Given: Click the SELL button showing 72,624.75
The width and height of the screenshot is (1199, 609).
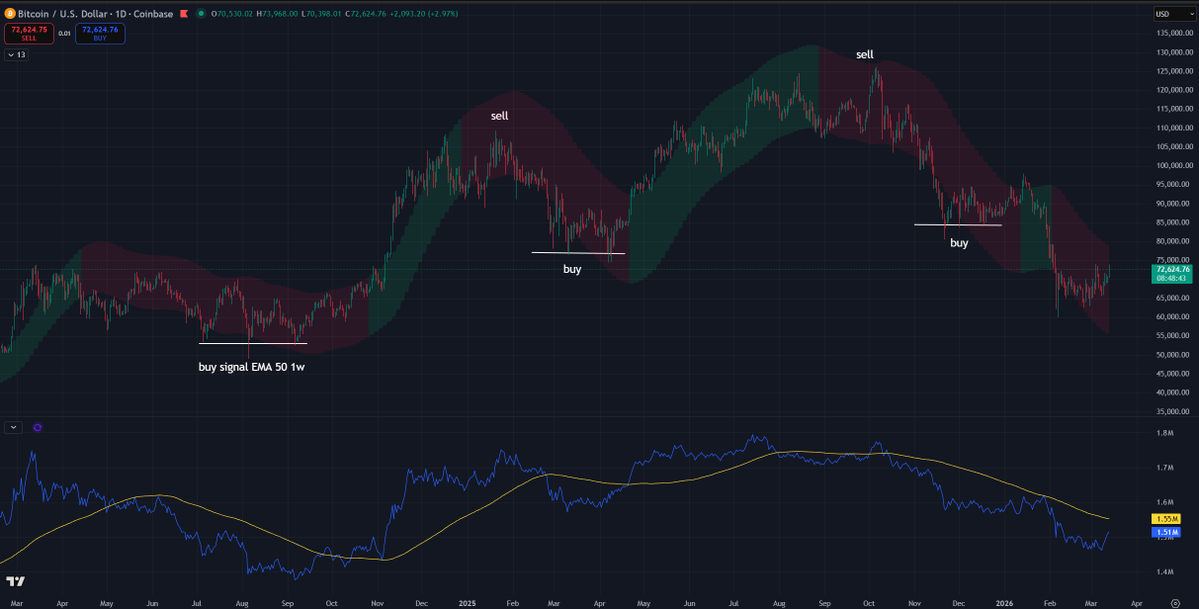Looking at the screenshot, I should pos(28,33).
